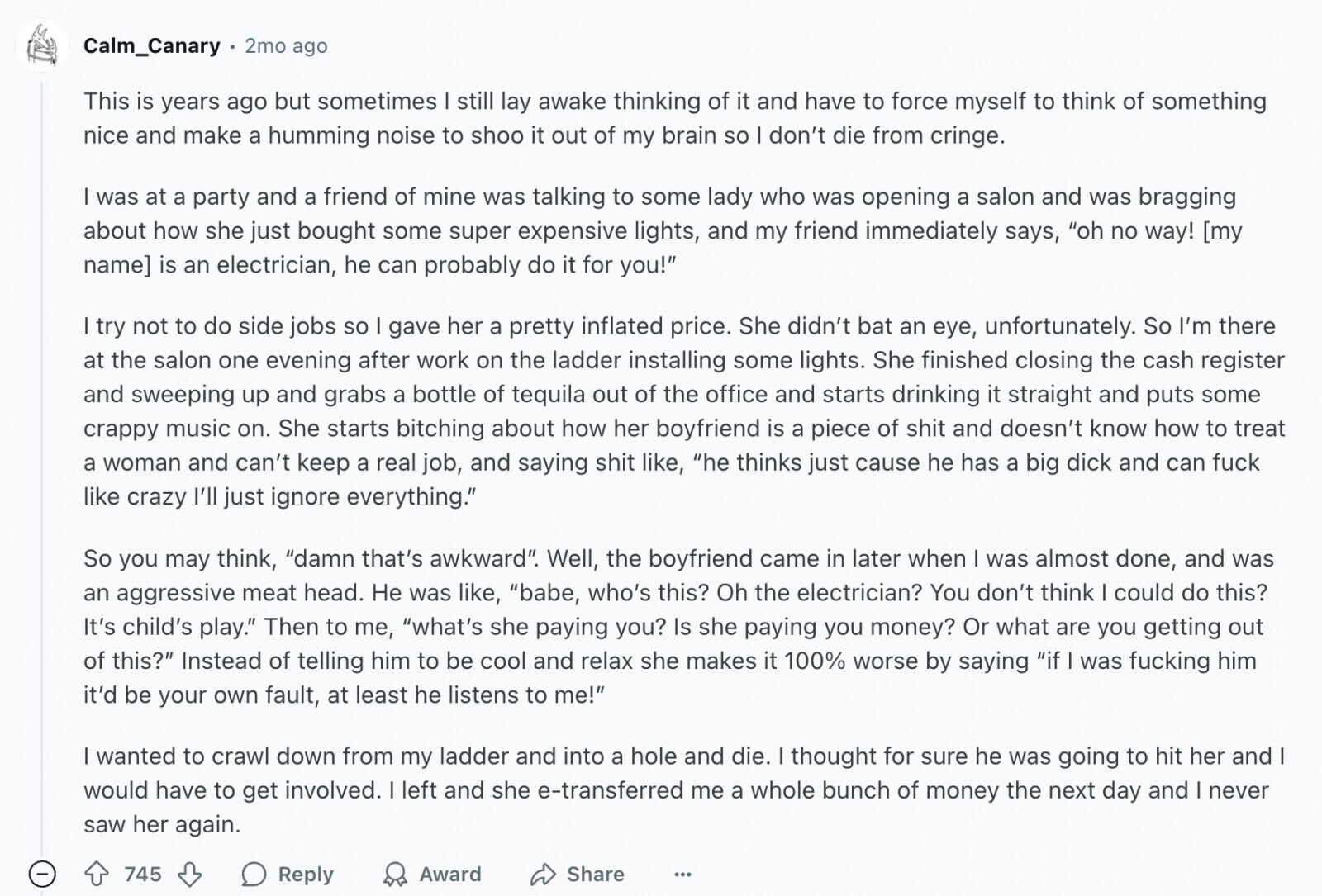Collapse the comment using the minus circle
This screenshot has width=1322, height=896.
pos(42,874)
